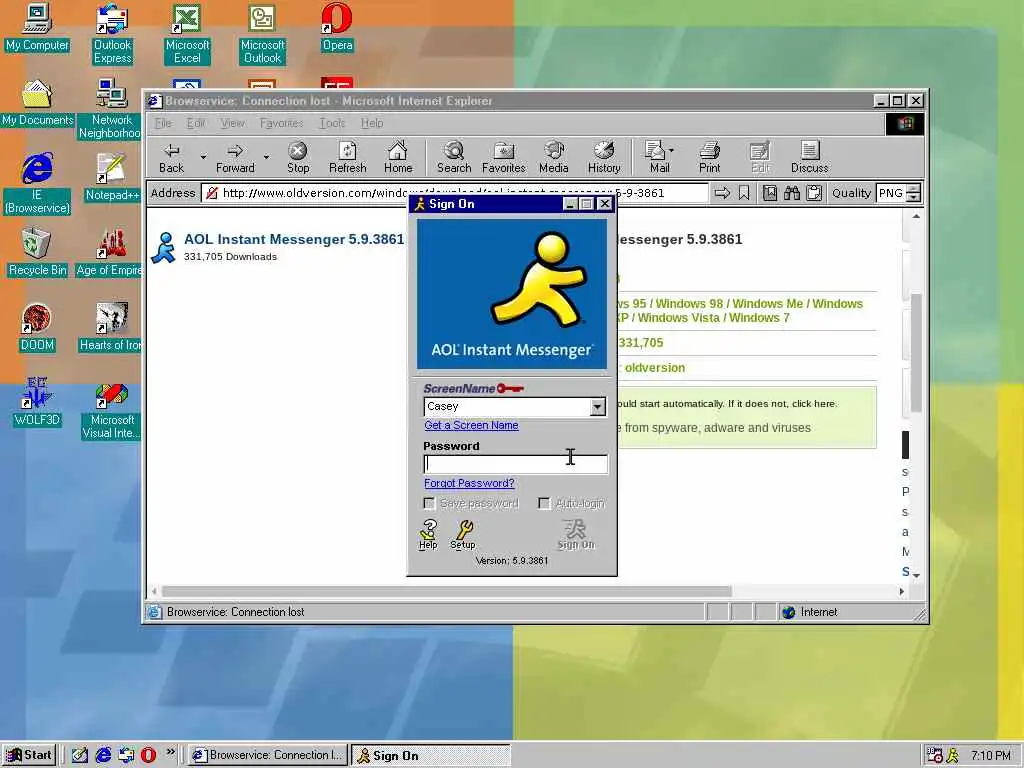Open Setup in AIM Sign On window
Screen dimensions: 1024x768
[x=463, y=535]
